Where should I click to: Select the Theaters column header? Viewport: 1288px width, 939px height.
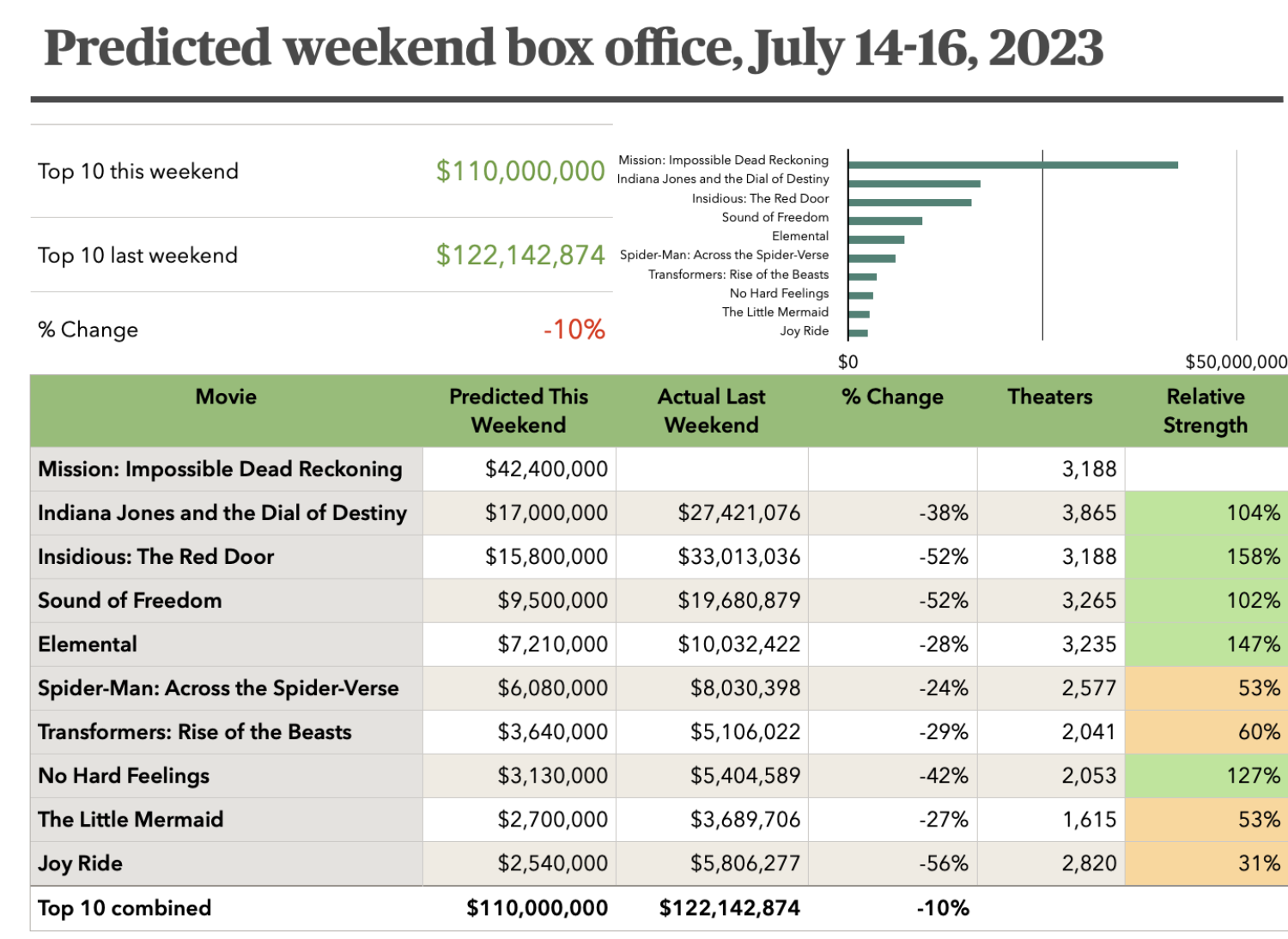[1049, 397]
